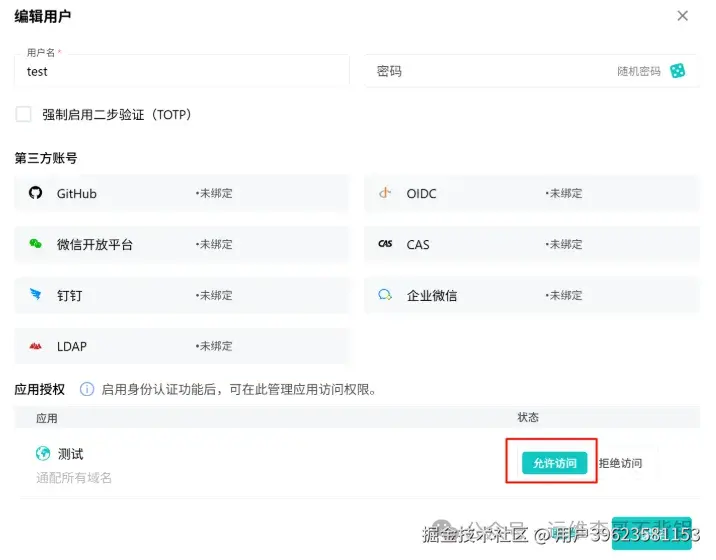Close the 编辑用户 dialog
Screen dimensions: 716x560
click(x=682, y=16)
